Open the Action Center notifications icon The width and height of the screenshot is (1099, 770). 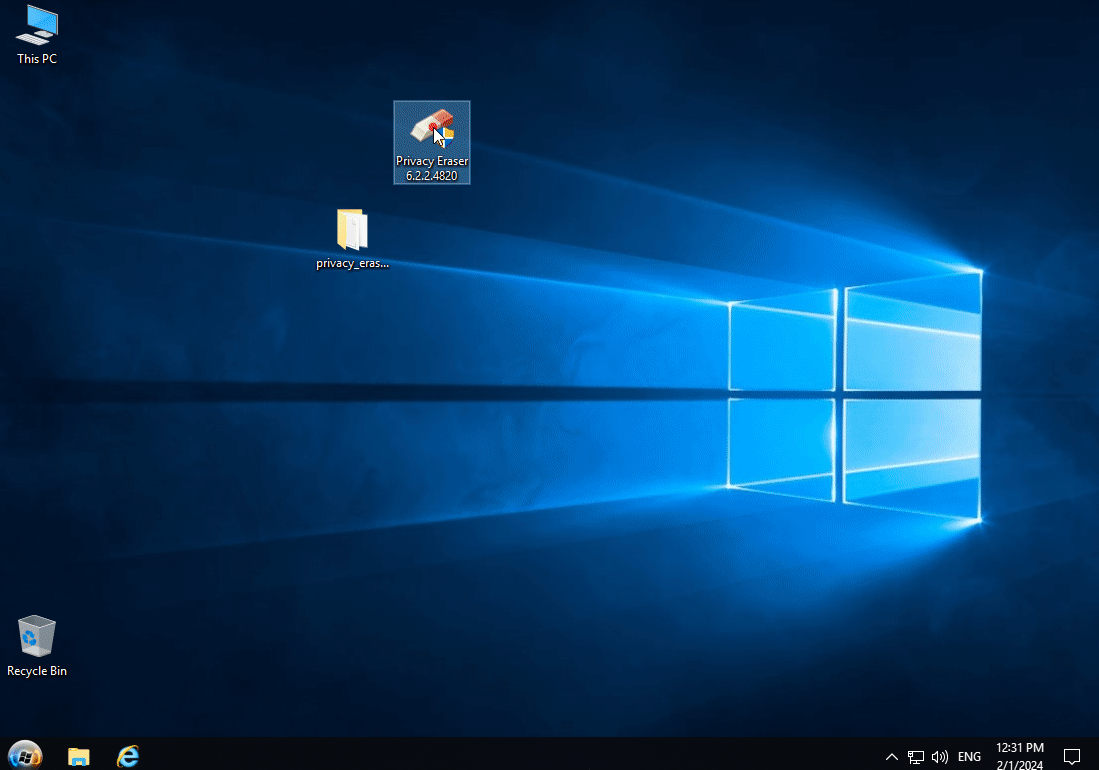point(1072,757)
